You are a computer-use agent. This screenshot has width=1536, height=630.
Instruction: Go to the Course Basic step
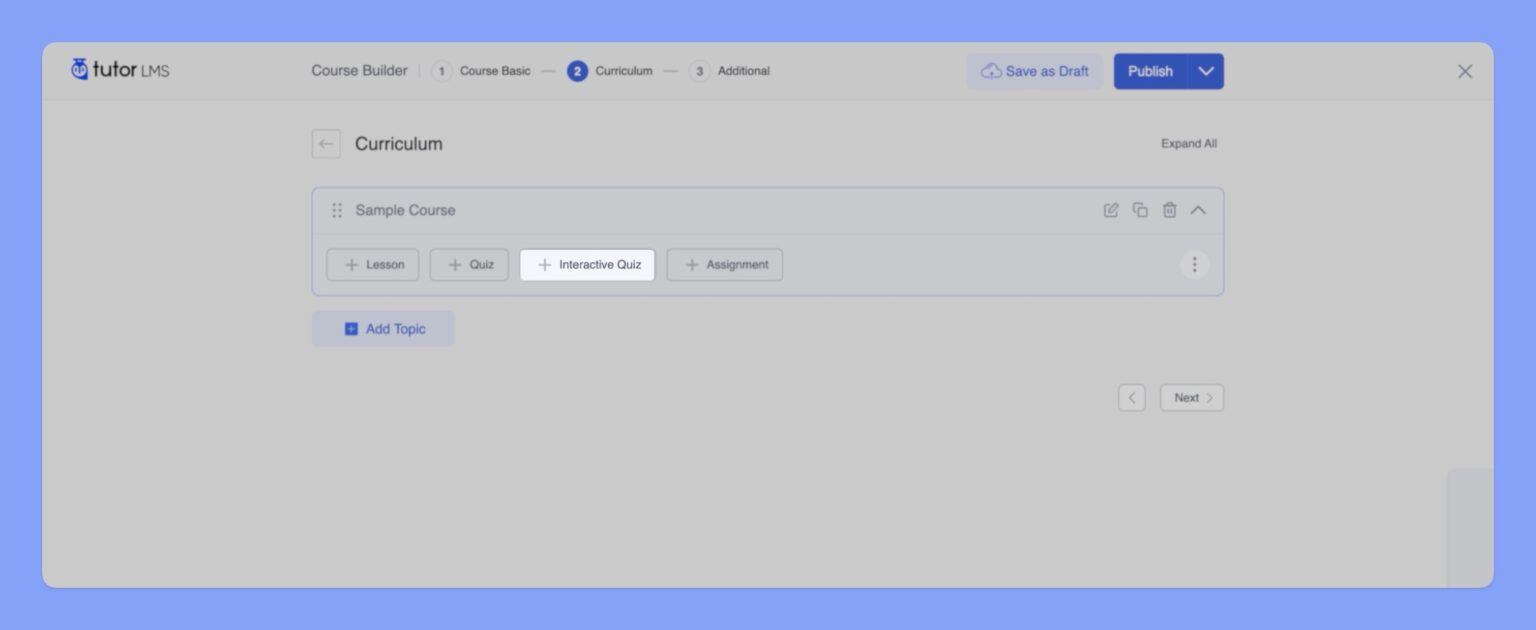coord(482,71)
